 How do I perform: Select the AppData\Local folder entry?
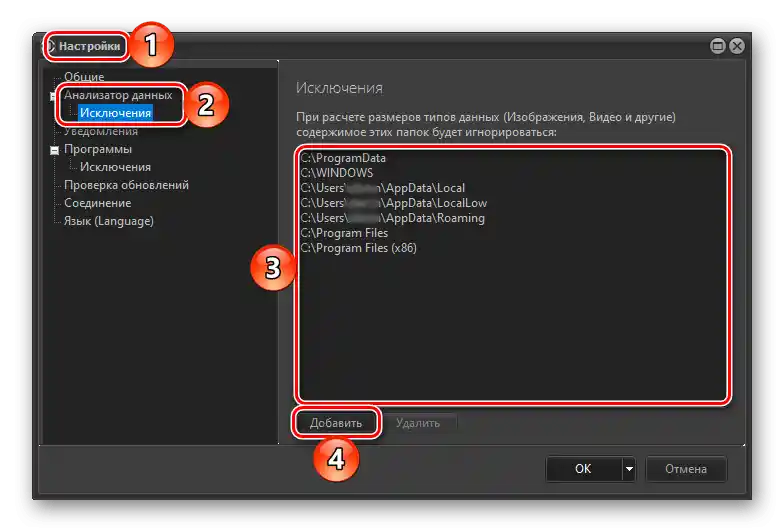(x=382, y=188)
